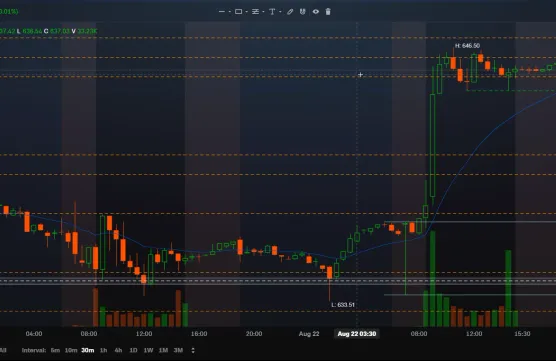Toggle drawings visibility with eye icon
The height and width of the screenshot is (361, 556).
click(x=316, y=12)
